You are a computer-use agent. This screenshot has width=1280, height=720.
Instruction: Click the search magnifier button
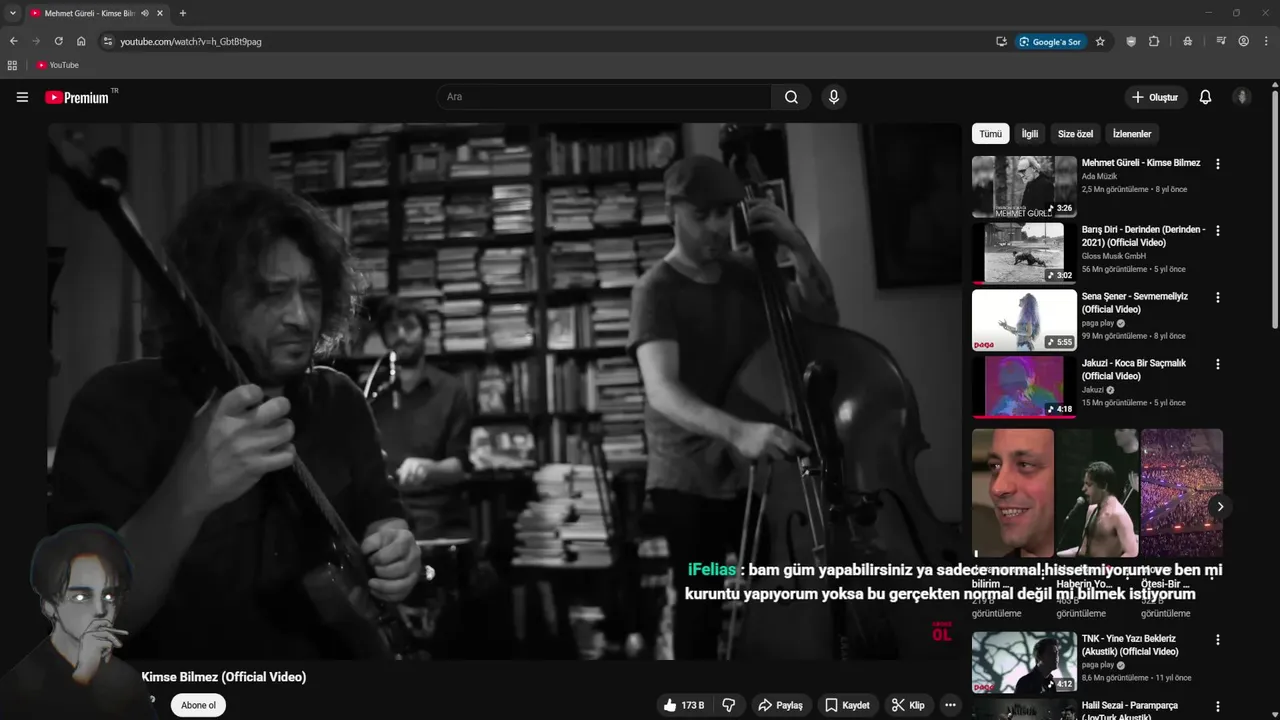click(791, 97)
